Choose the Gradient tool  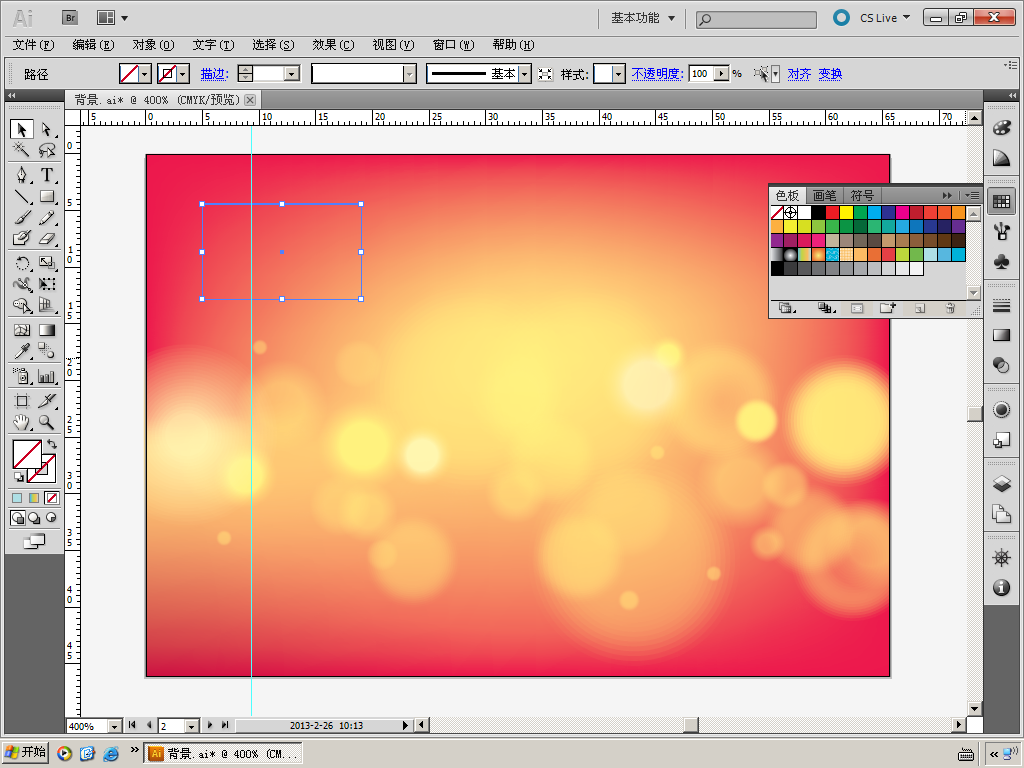(46, 330)
